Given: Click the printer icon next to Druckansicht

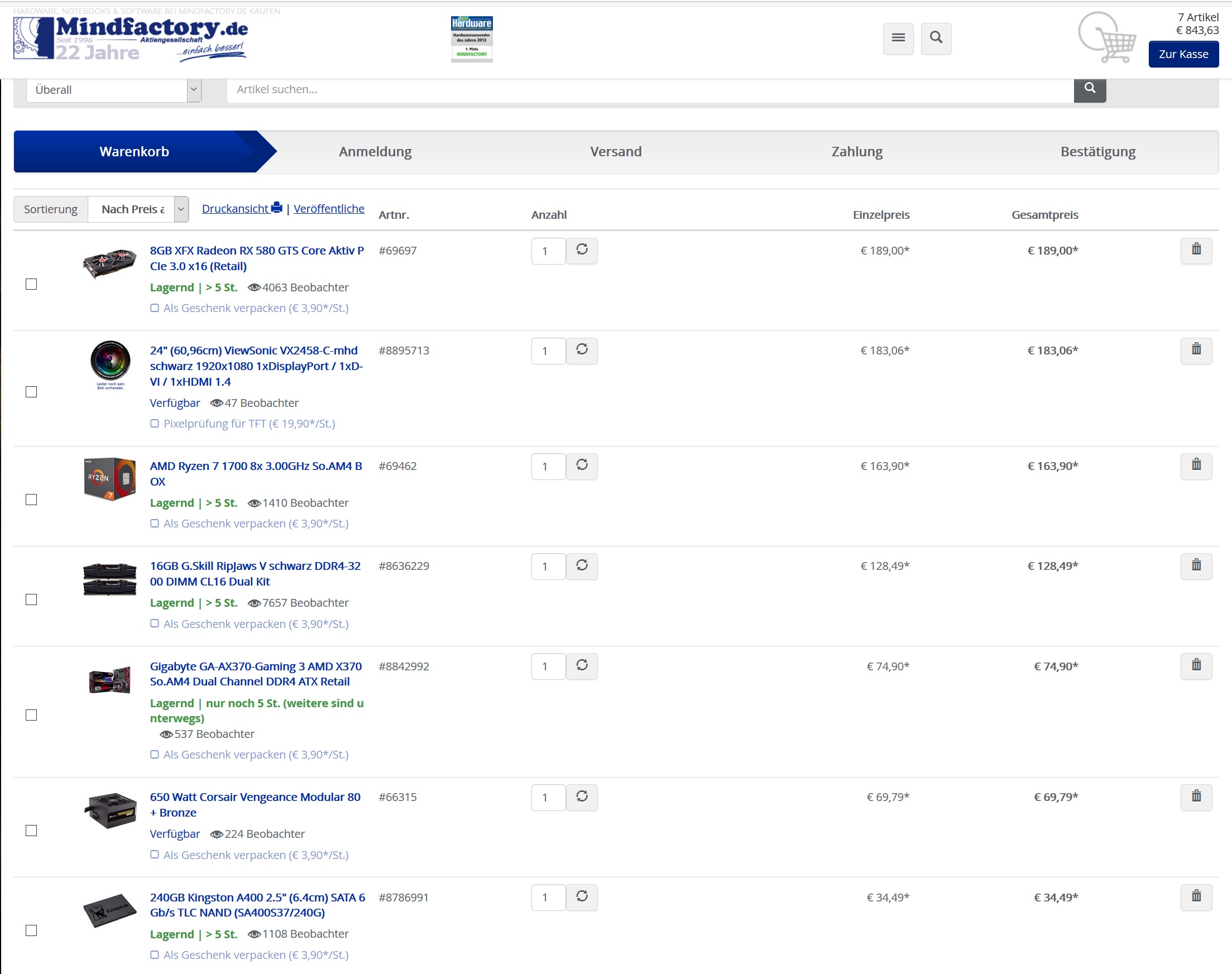Looking at the screenshot, I should point(277,208).
